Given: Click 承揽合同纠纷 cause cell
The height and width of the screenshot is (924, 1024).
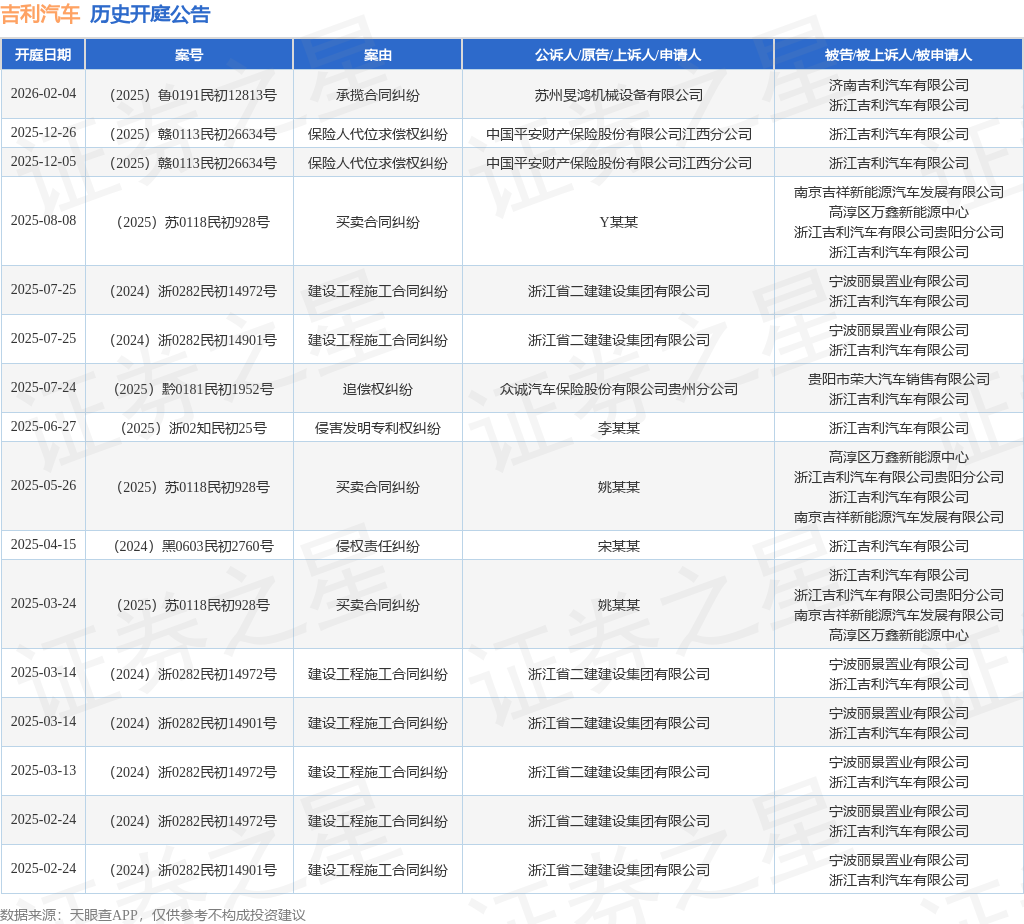Looking at the screenshot, I should 377,95.
